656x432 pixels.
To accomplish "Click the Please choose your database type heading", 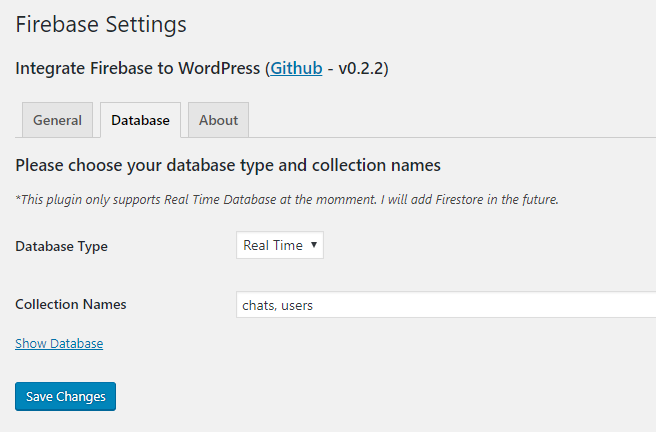I will click(228, 164).
